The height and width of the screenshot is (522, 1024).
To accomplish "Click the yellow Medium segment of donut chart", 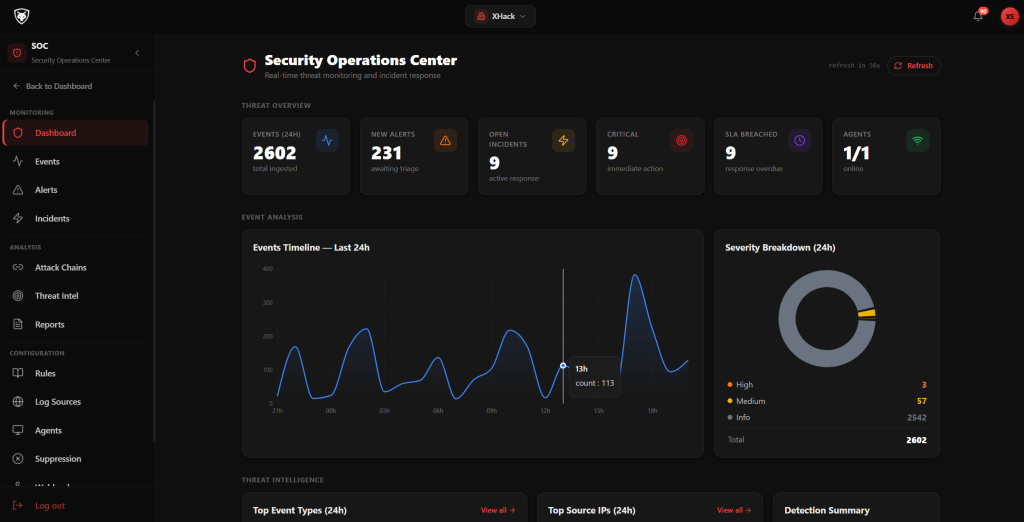I will [x=866, y=314].
